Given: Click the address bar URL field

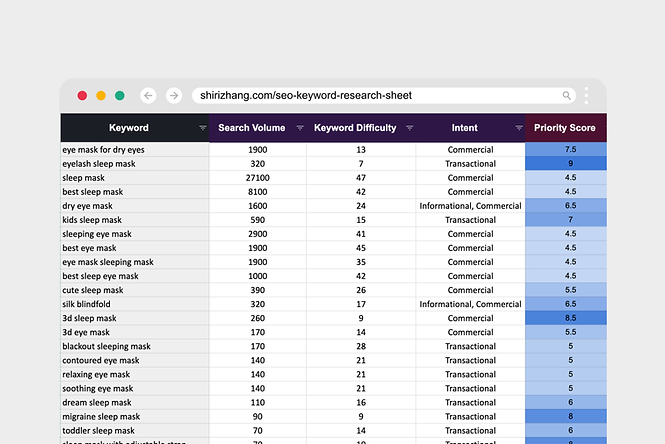Looking at the screenshot, I should point(384,95).
